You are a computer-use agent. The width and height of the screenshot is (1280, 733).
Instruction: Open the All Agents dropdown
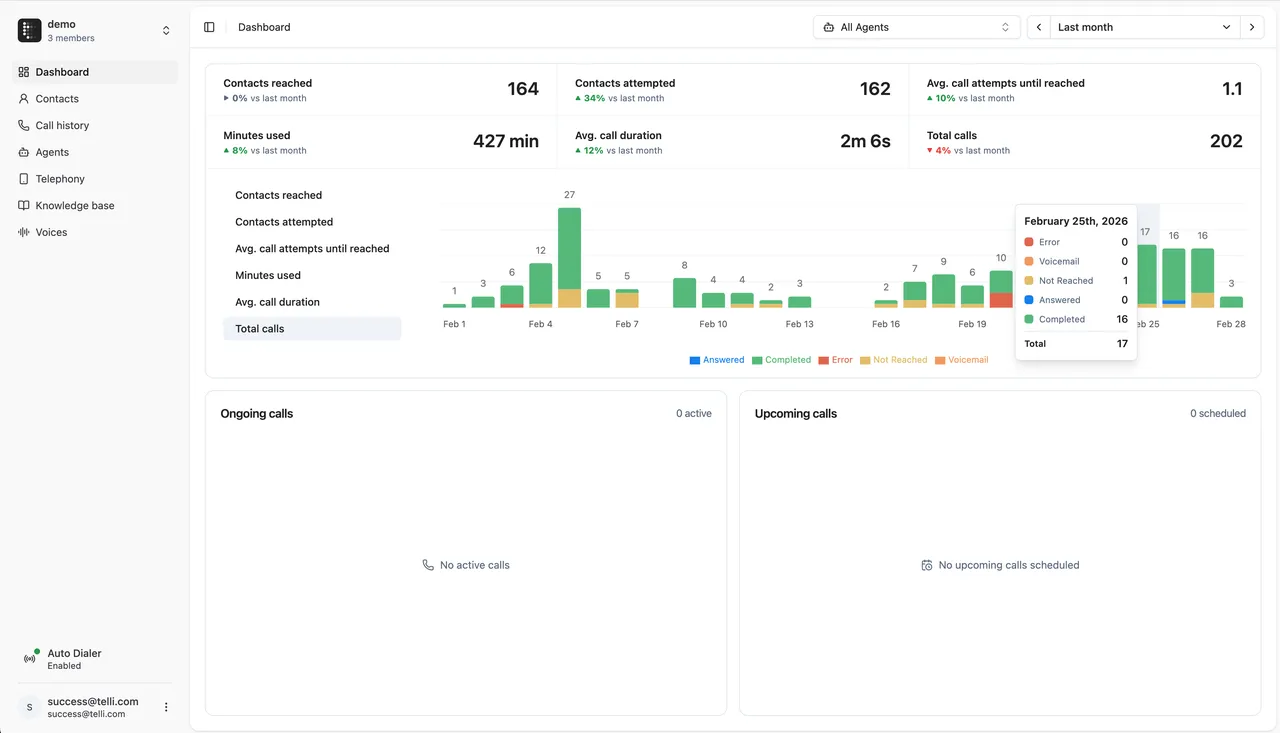(917, 27)
